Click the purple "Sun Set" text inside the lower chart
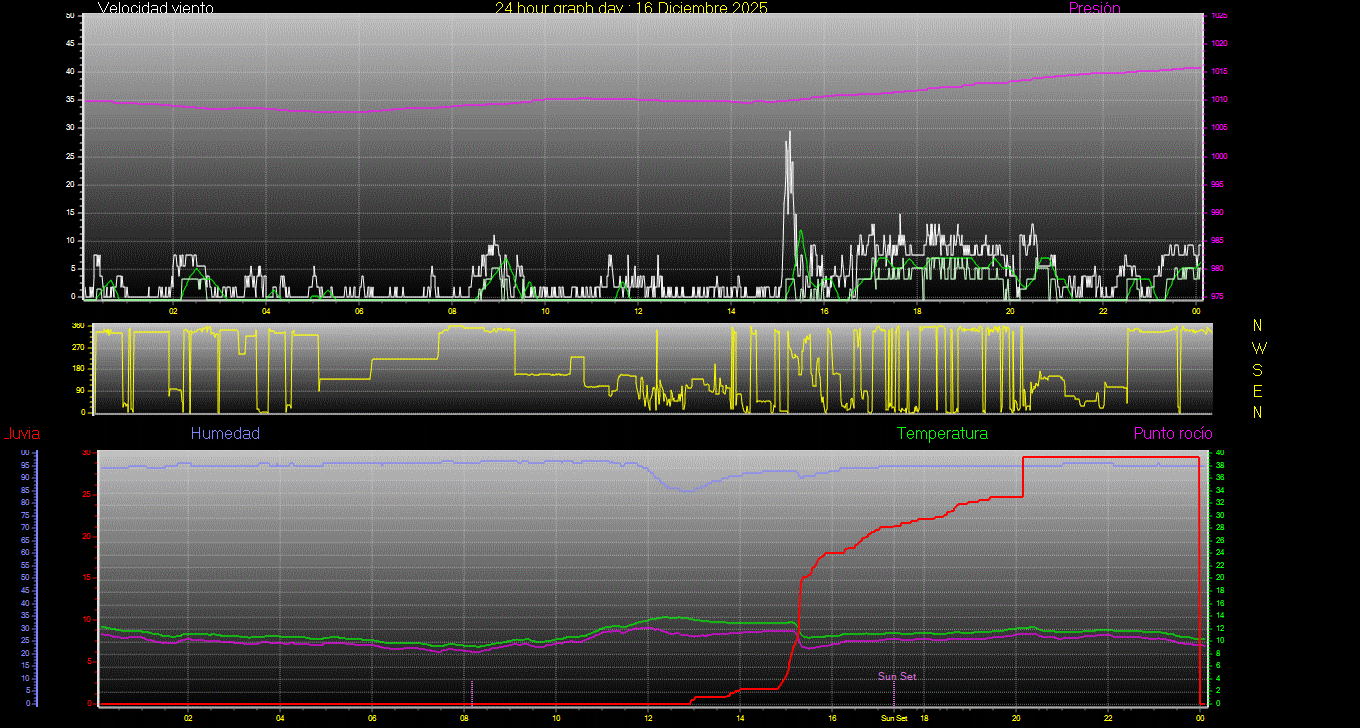This screenshot has width=1360, height=728. [897, 677]
